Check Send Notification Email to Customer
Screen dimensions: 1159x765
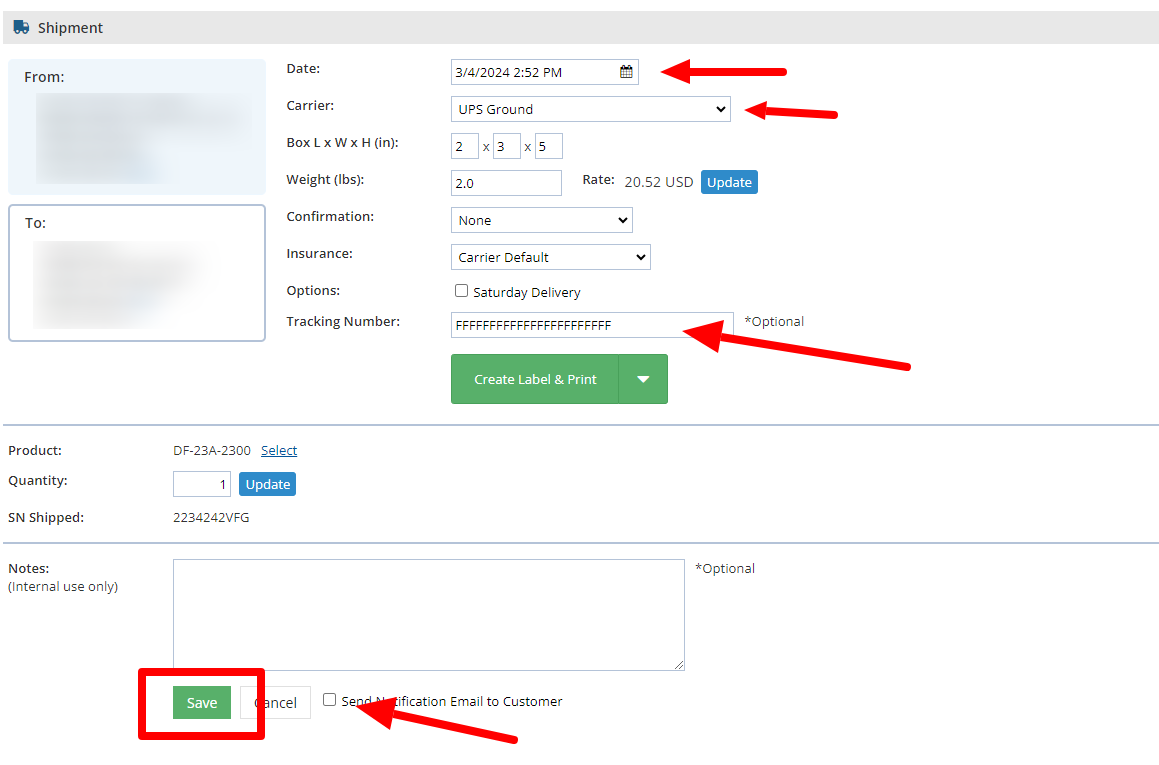coord(329,700)
